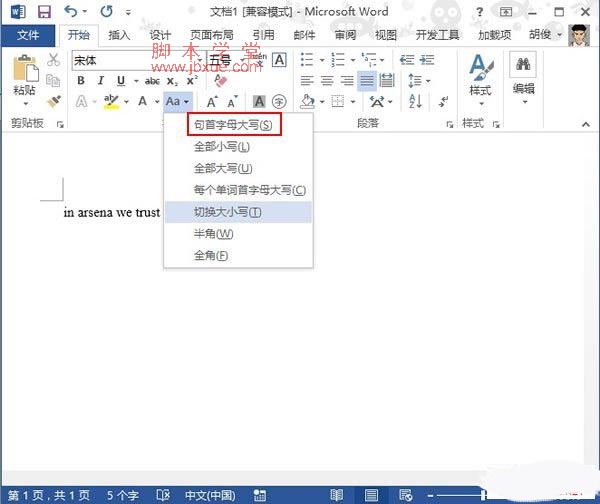Click the text highlight color button
The height and width of the screenshot is (504, 600).
(x=111, y=102)
